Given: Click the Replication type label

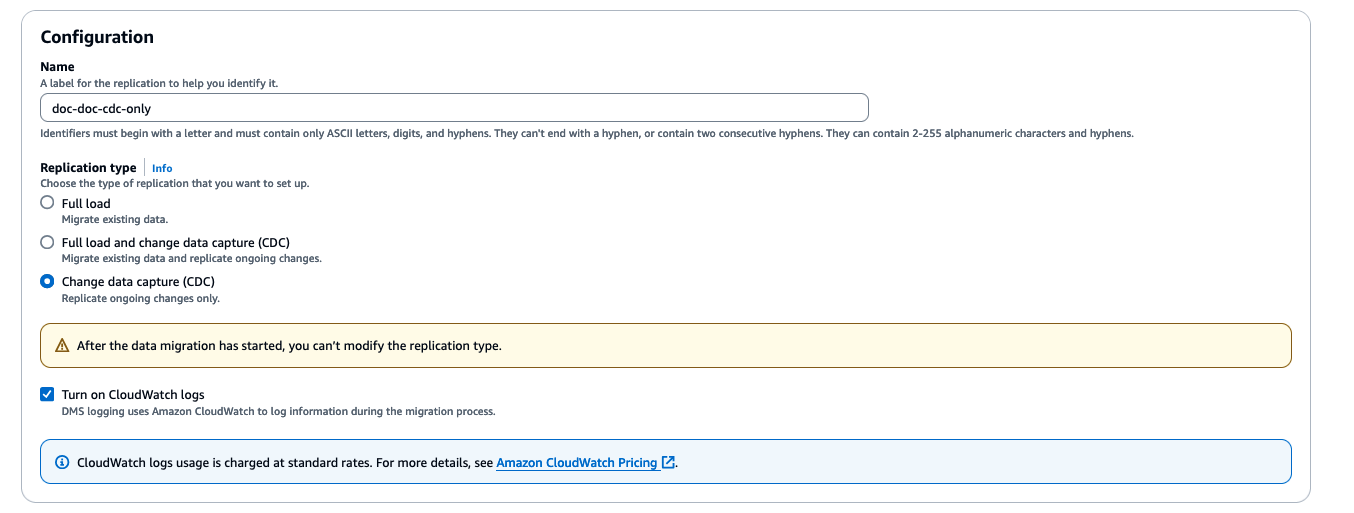Looking at the screenshot, I should pos(88,168).
